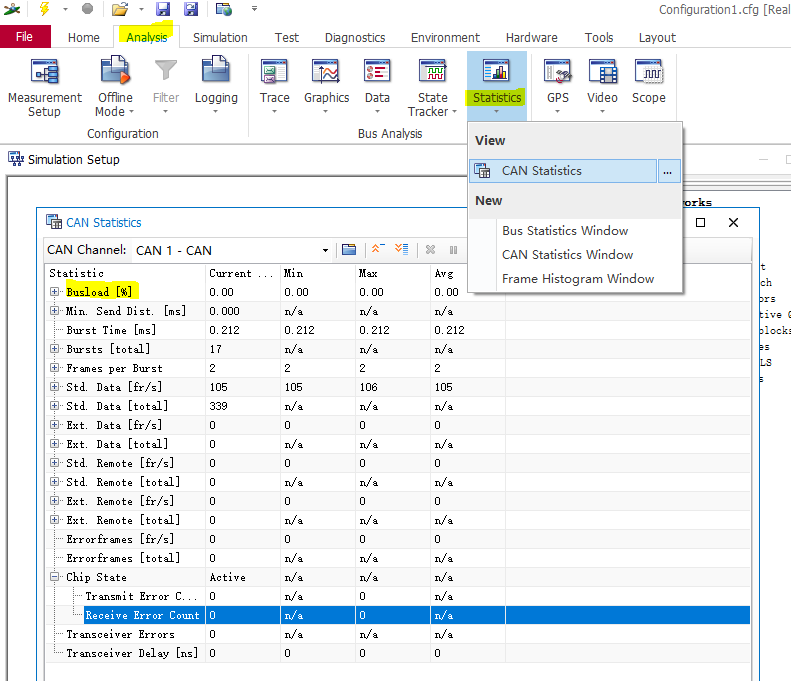
Task: Switch to the Home tab
Action: [x=84, y=38]
